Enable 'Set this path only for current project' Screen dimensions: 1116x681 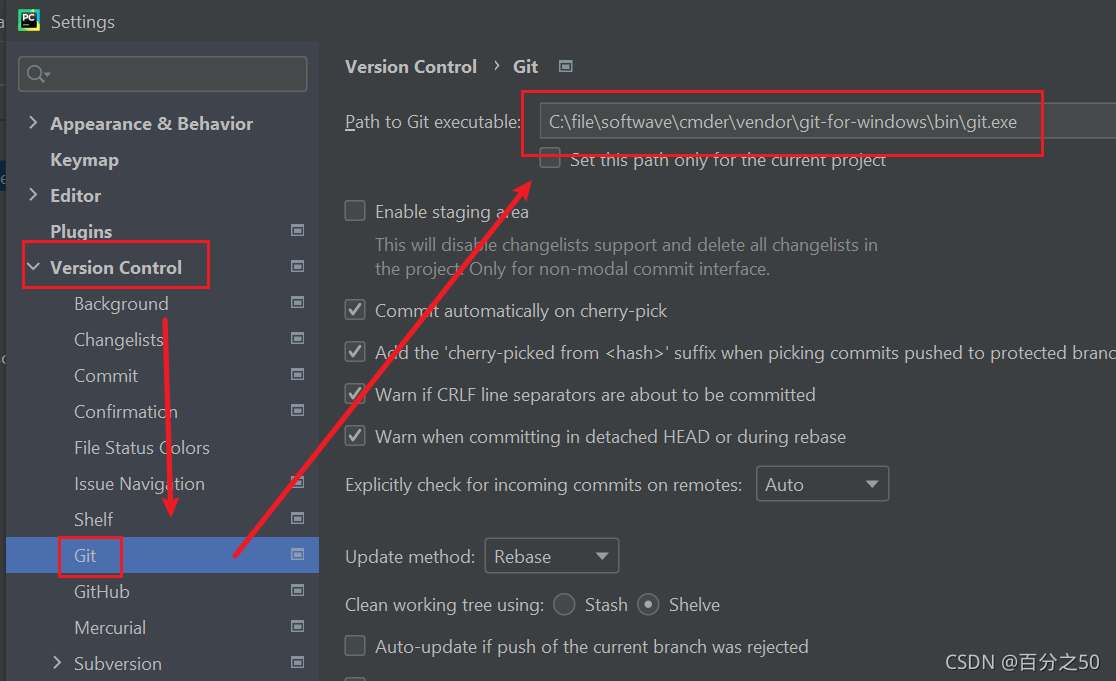tap(550, 159)
